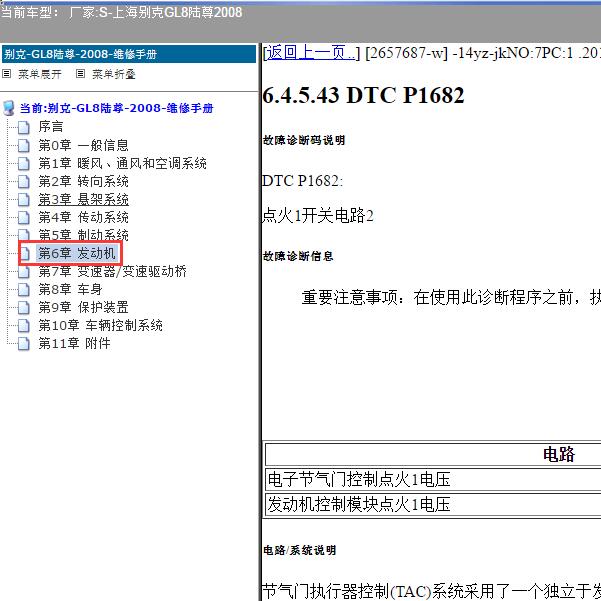This screenshot has height=601, width=601.
Task: Open 第10章 车辆控制系统
Action: pos(100,325)
